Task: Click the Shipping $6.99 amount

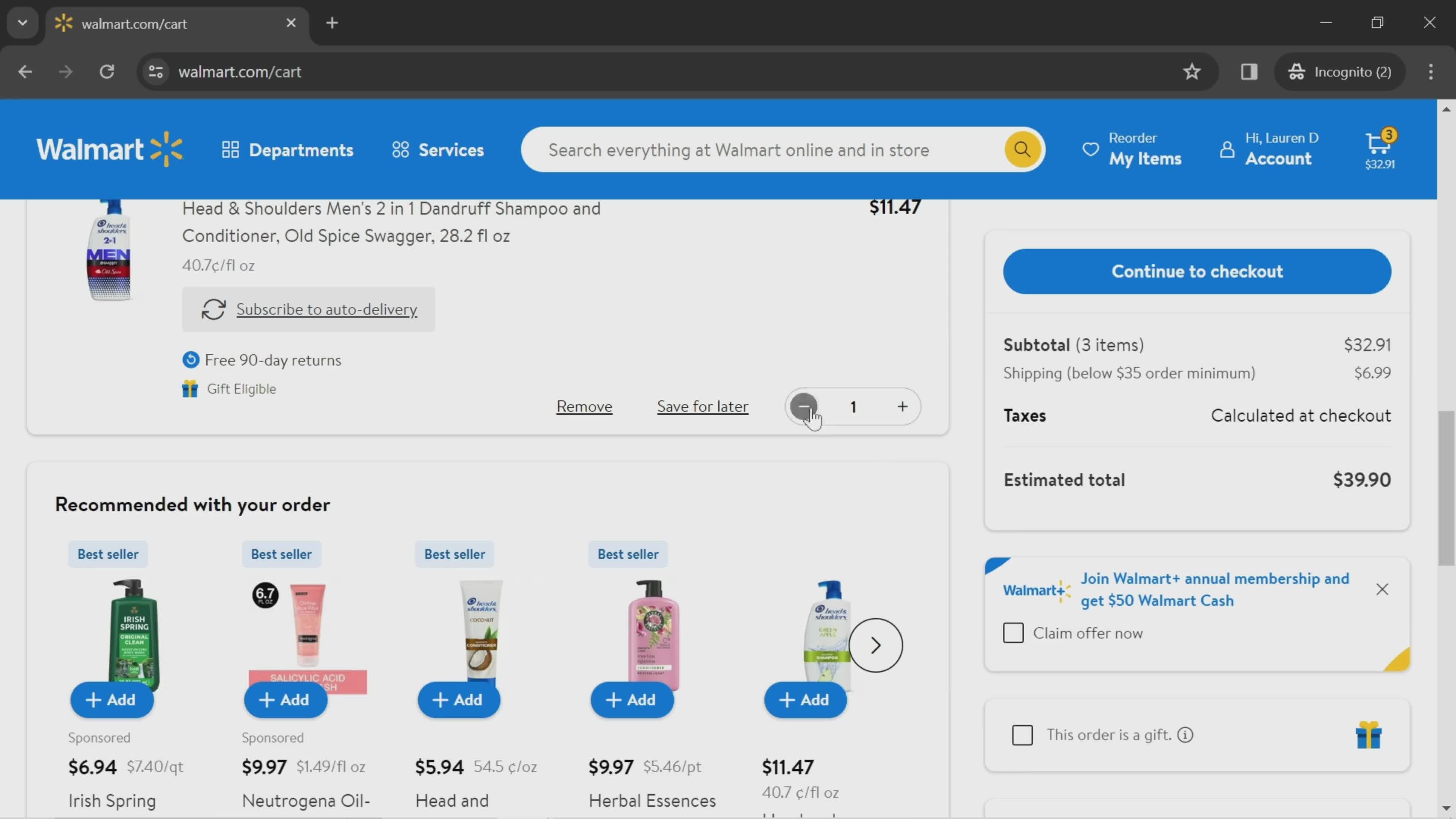Action: (1372, 372)
